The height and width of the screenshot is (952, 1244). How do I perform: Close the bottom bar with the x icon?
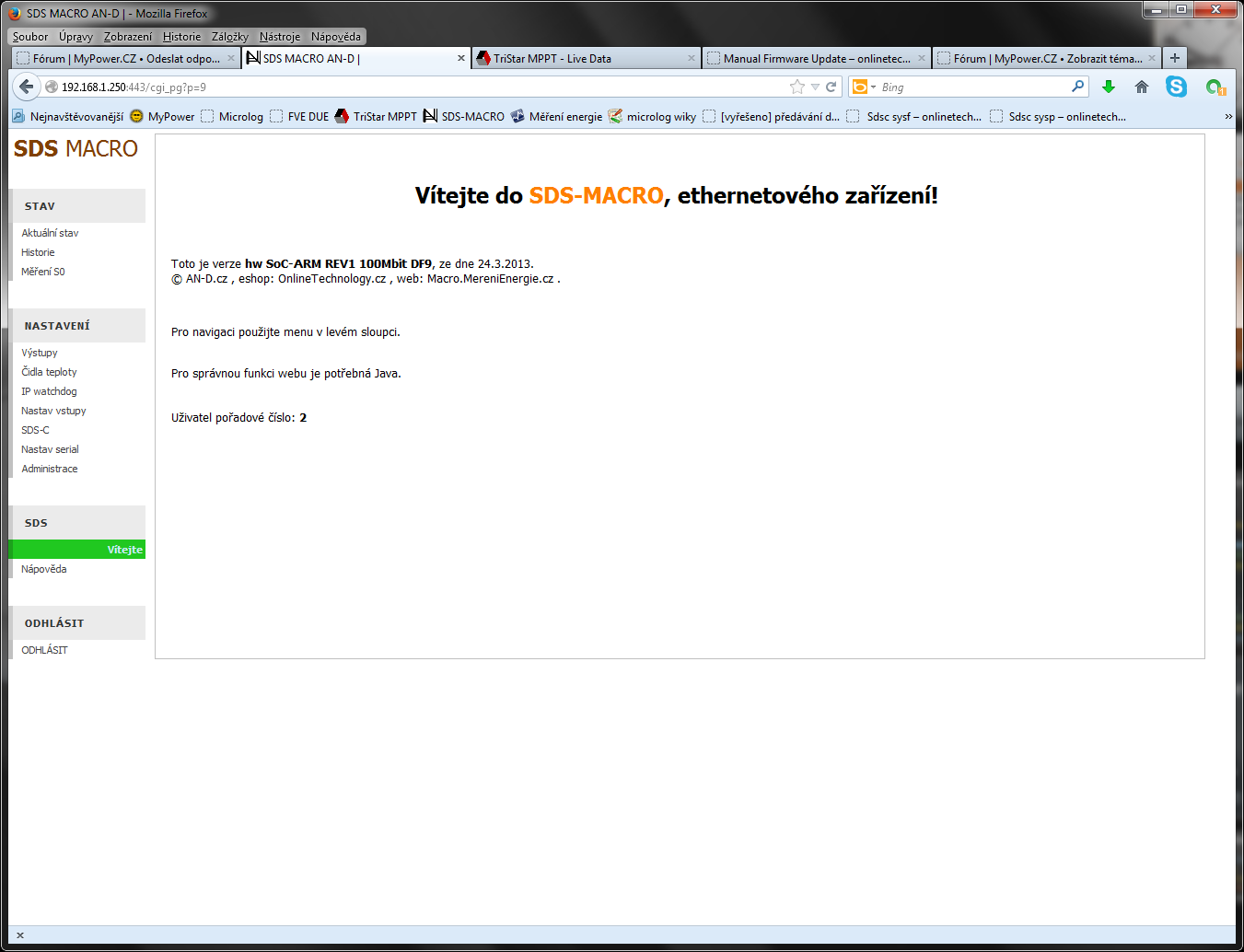point(20,935)
